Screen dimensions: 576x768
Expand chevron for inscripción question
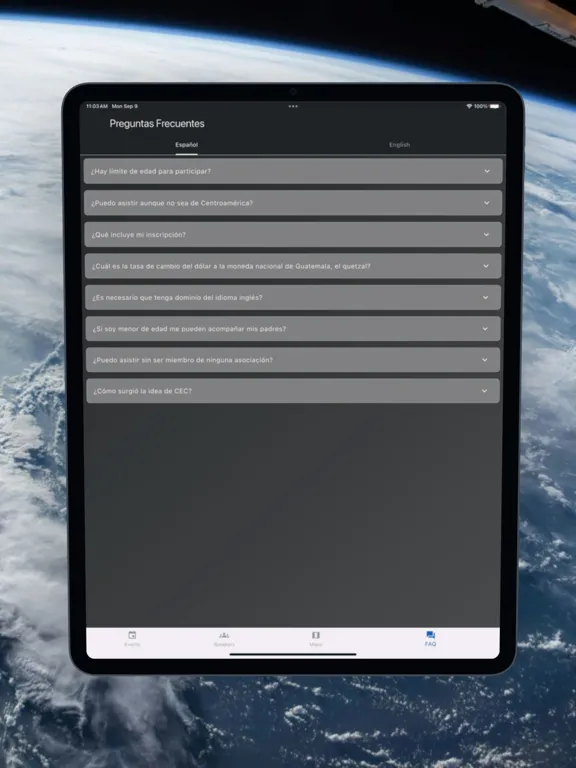pos(486,235)
